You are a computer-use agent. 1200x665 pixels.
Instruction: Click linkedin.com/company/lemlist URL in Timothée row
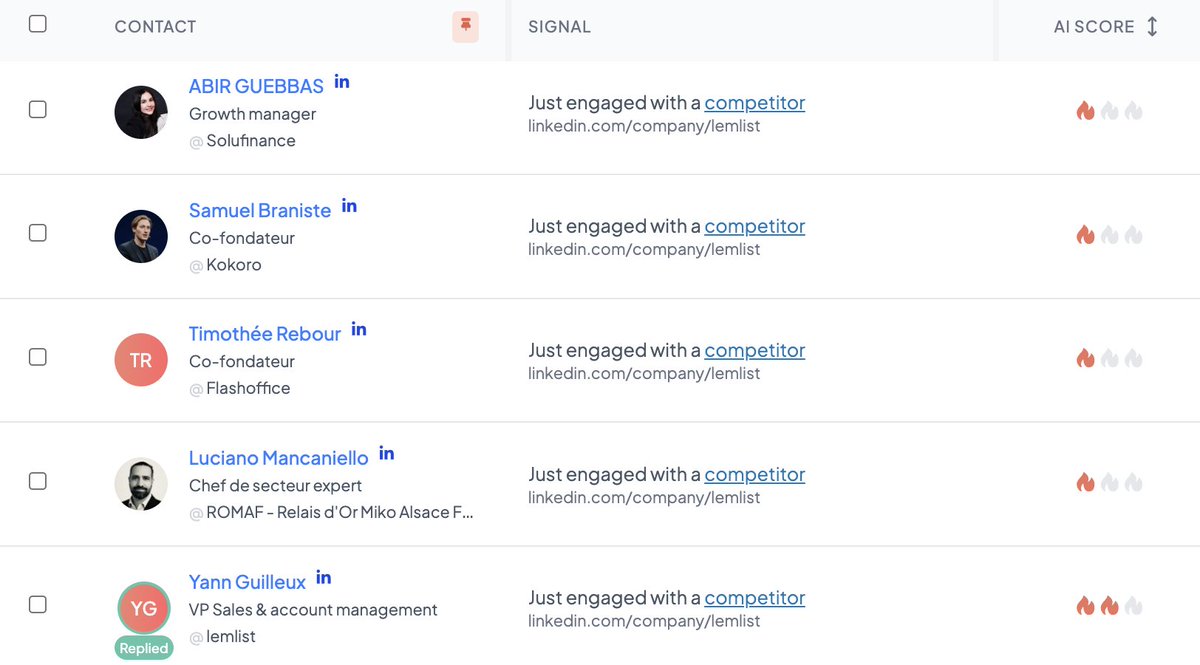tap(644, 373)
